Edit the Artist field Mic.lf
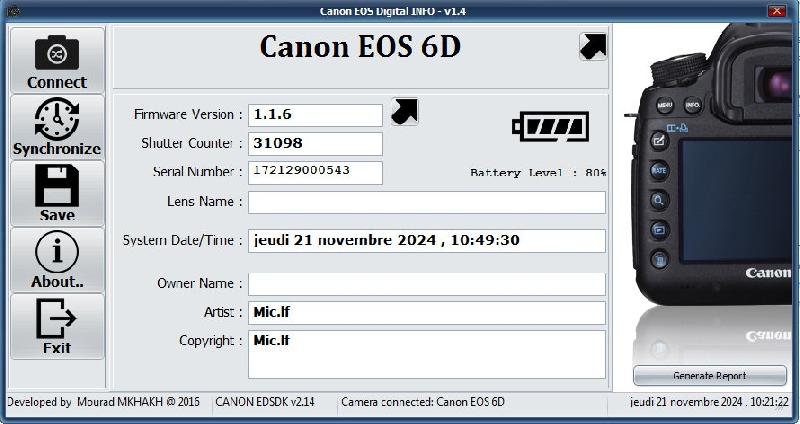Screen dimensions: 800x424 (427, 312)
